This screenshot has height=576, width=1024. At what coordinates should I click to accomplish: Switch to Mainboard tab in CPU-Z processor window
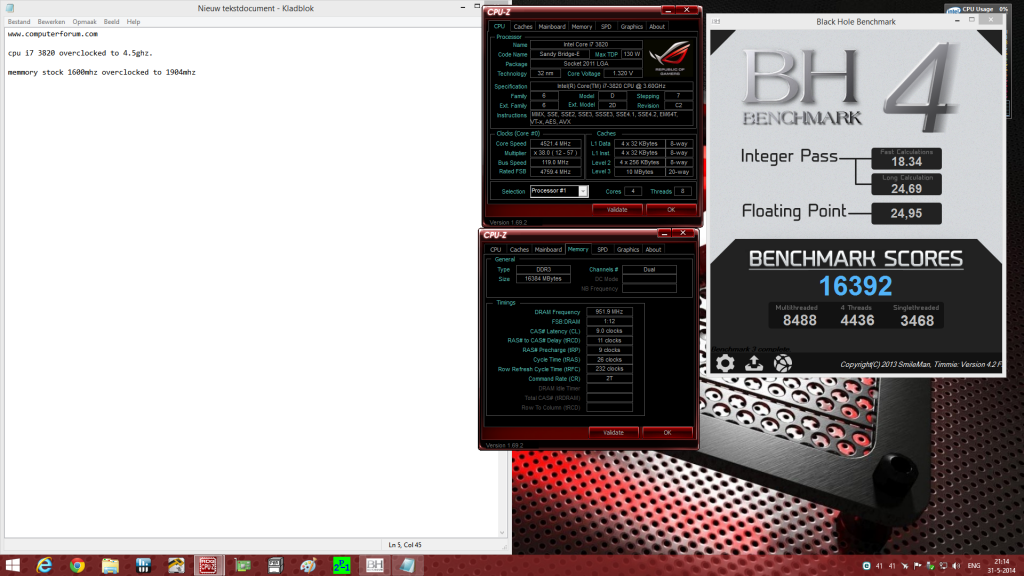click(552, 27)
